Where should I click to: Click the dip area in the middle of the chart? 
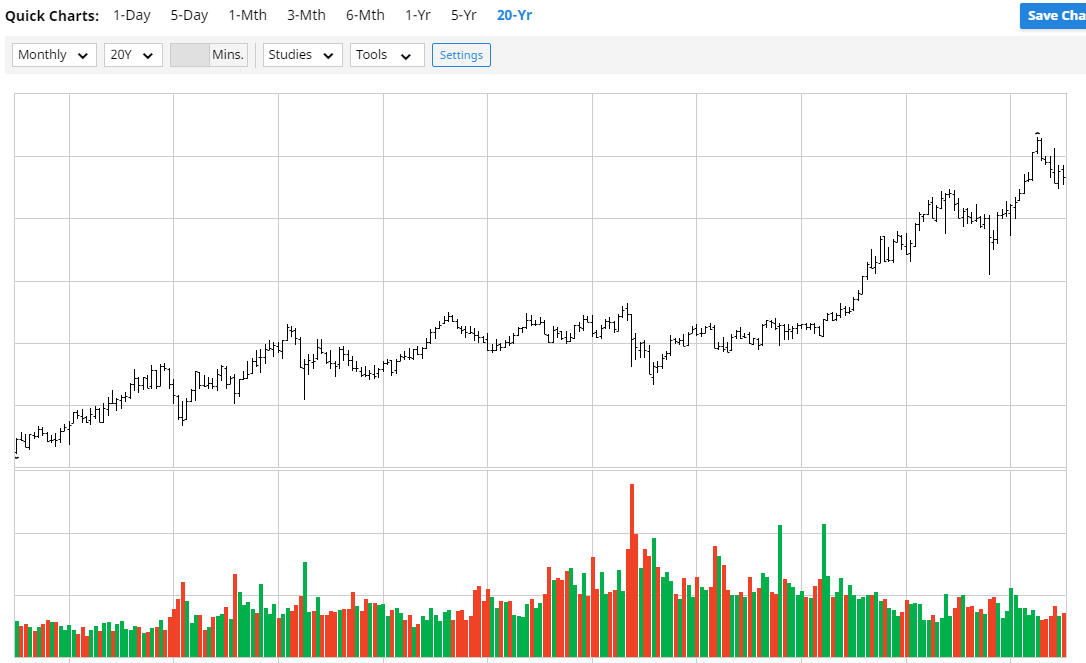[x=653, y=375]
